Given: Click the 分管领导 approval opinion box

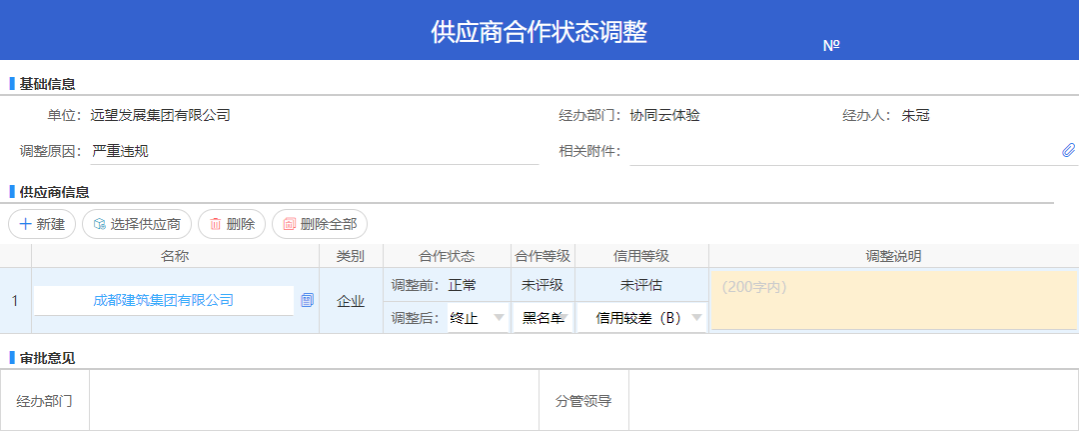Looking at the screenshot, I should 853,400.
